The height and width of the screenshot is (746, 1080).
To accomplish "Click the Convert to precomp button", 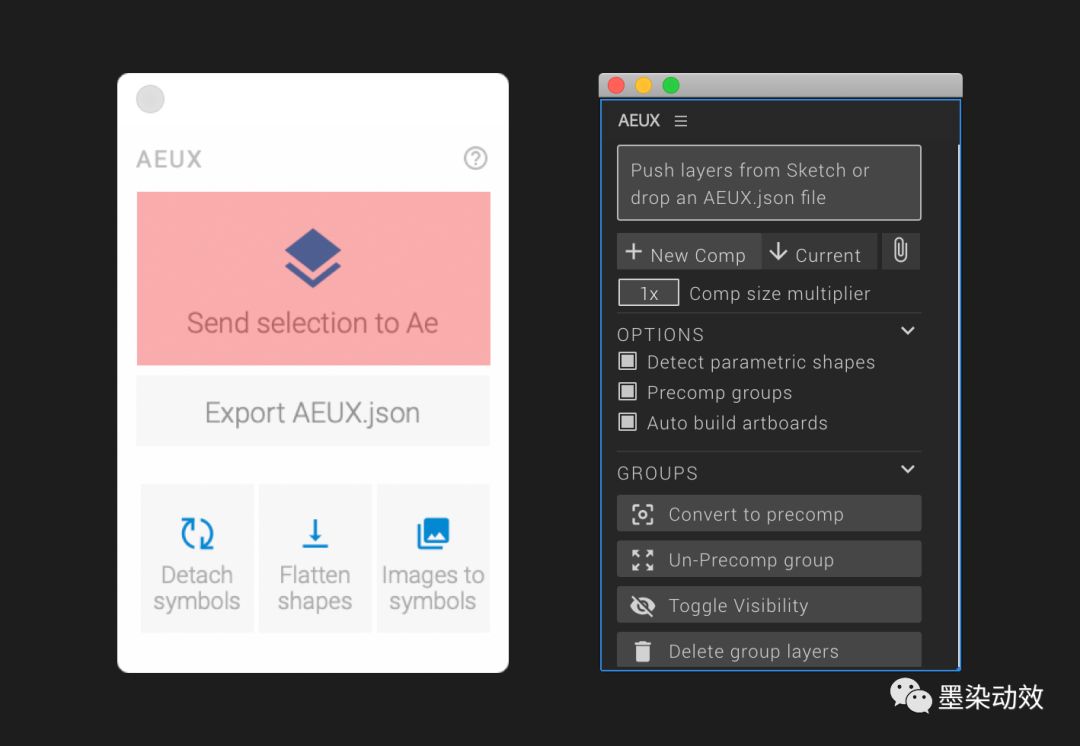I will click(x=769, y=514).
